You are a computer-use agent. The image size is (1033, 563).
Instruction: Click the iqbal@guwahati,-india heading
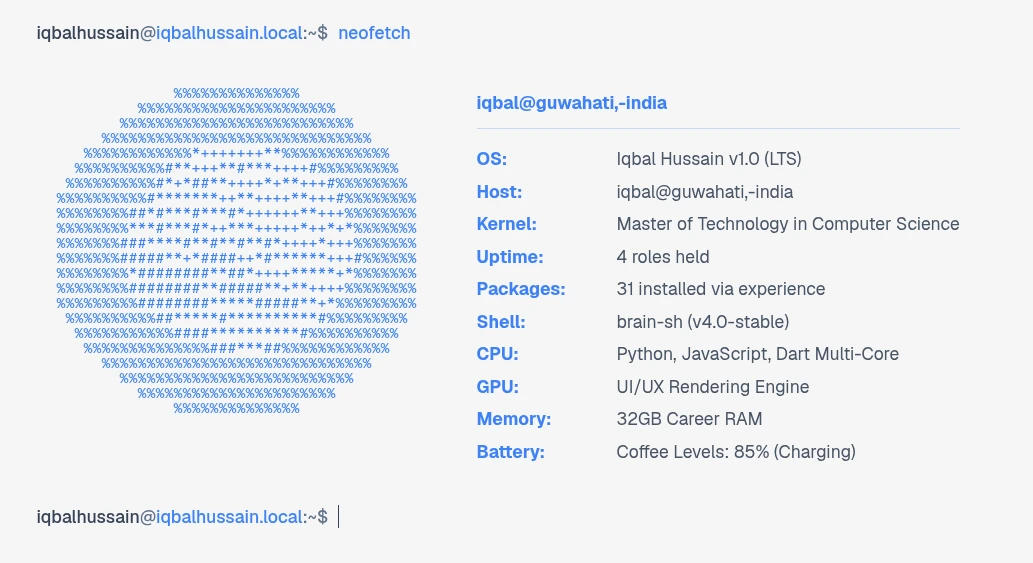pos(571,103)
